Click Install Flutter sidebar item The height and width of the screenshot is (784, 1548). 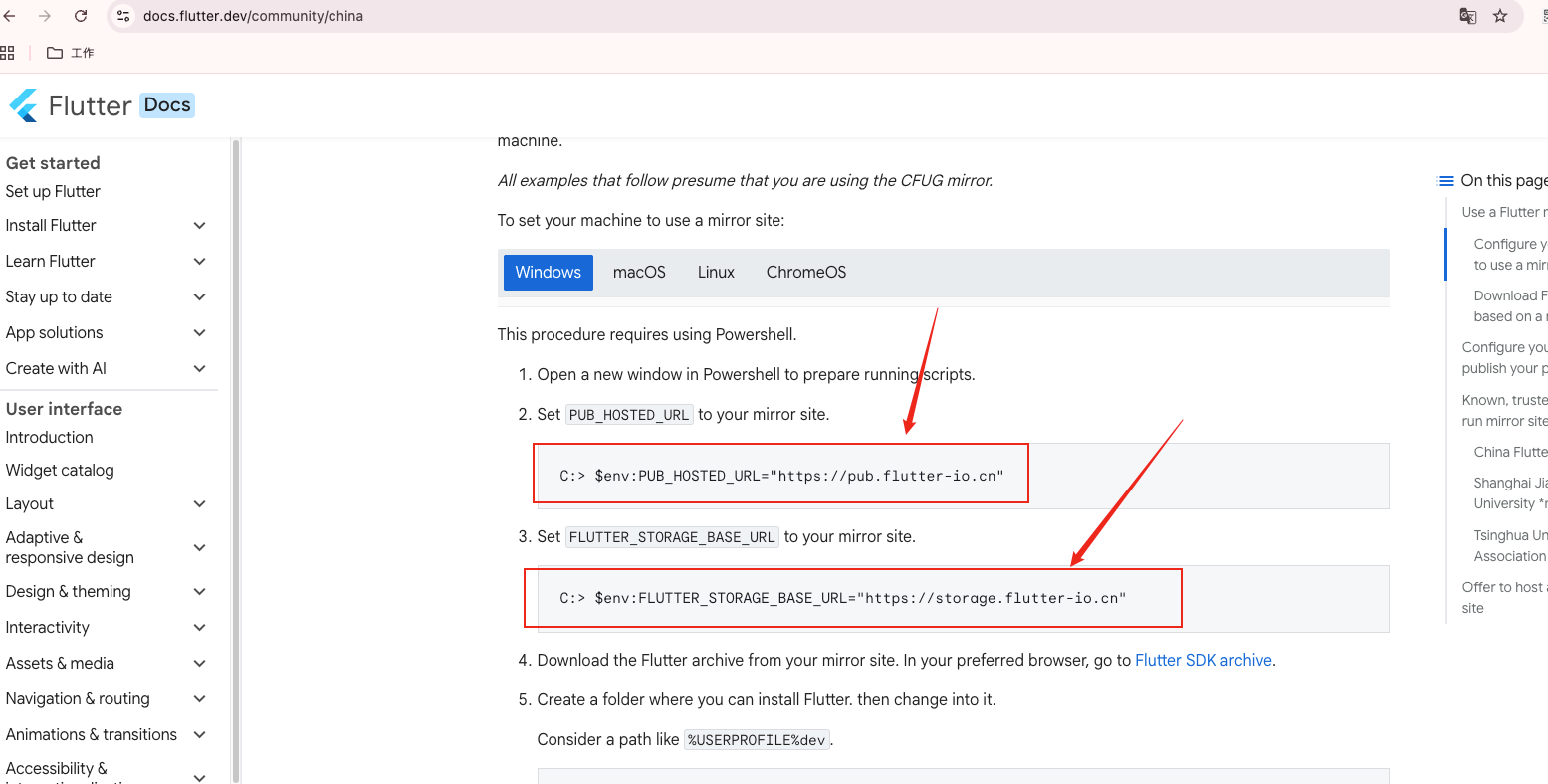(51, 226)
